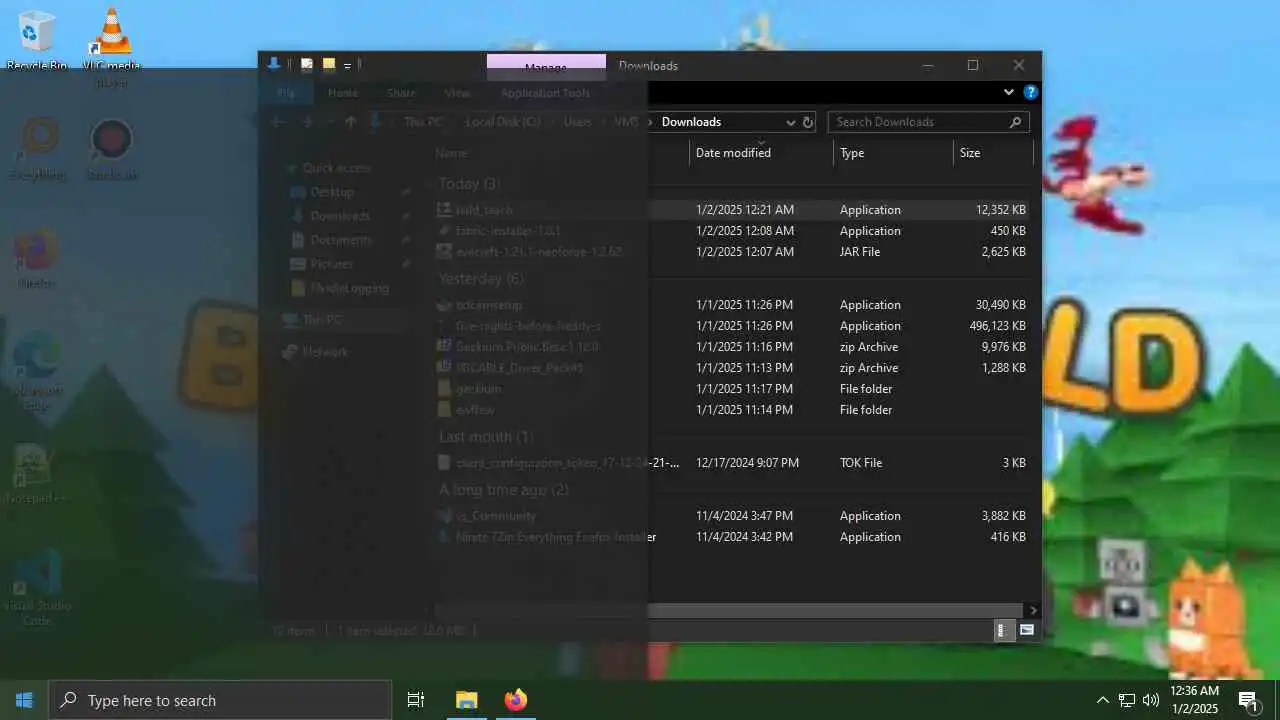Image resolution: width=1280 pixels, height=720 pixels.
Task: Select the vs_Community application row
Action: pyautogui.click(x=732, y=516)
